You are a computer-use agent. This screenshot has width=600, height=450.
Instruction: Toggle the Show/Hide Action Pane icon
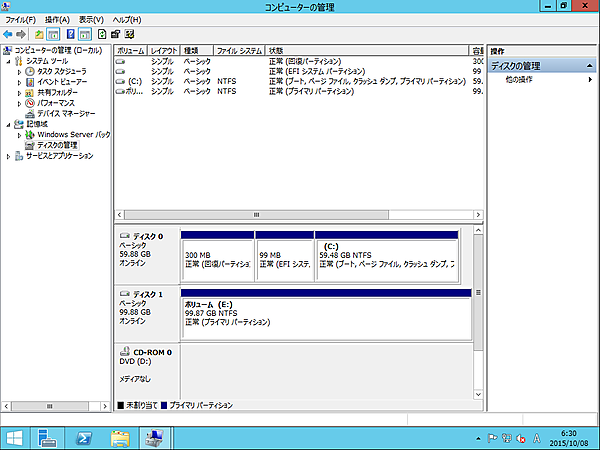coord(85,34)
